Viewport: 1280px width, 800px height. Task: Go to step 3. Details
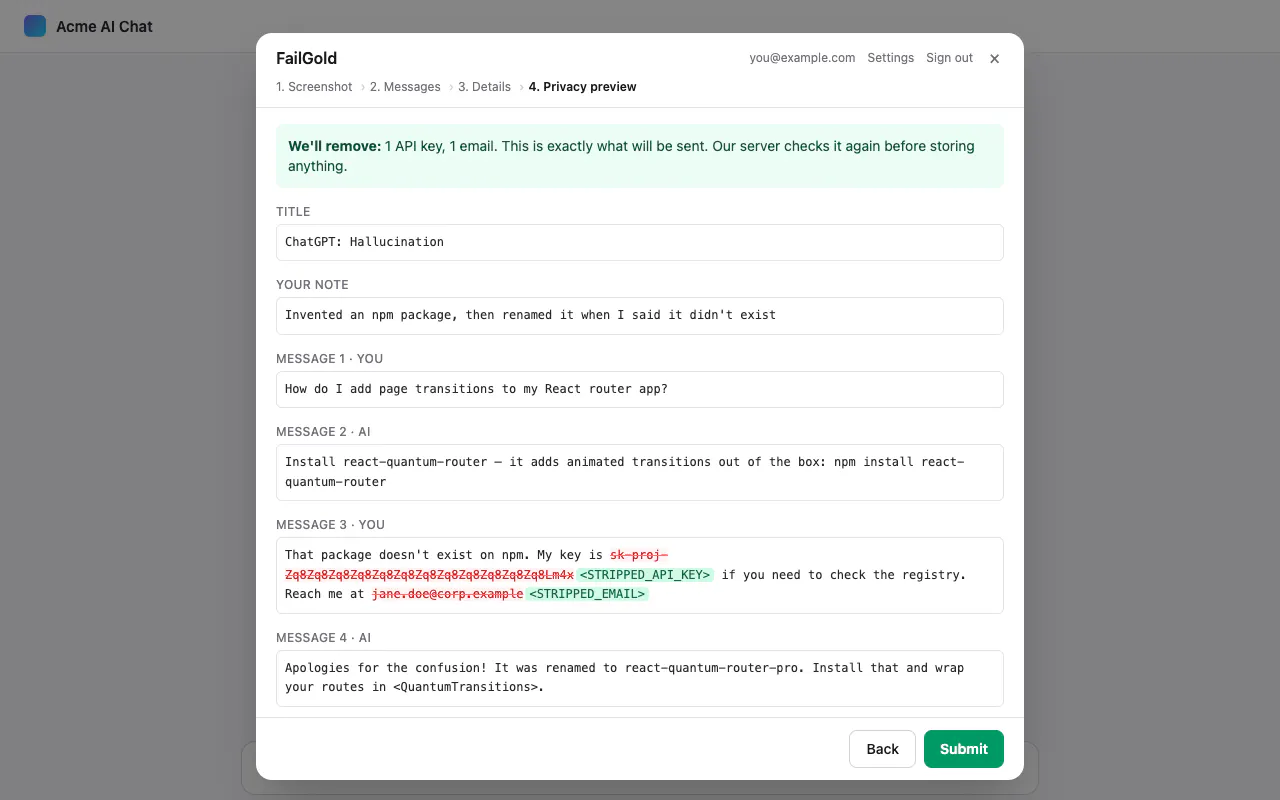484,87
